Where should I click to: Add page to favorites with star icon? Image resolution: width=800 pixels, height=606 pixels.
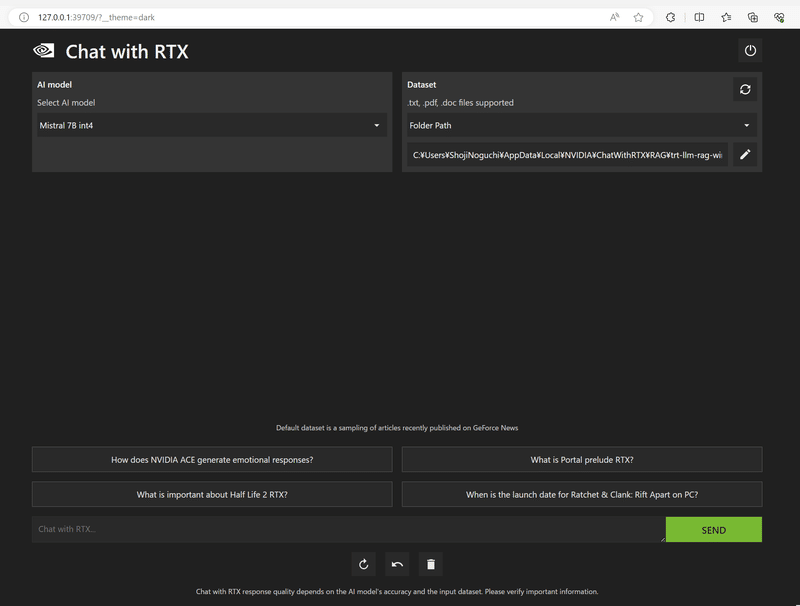point(638,17)
